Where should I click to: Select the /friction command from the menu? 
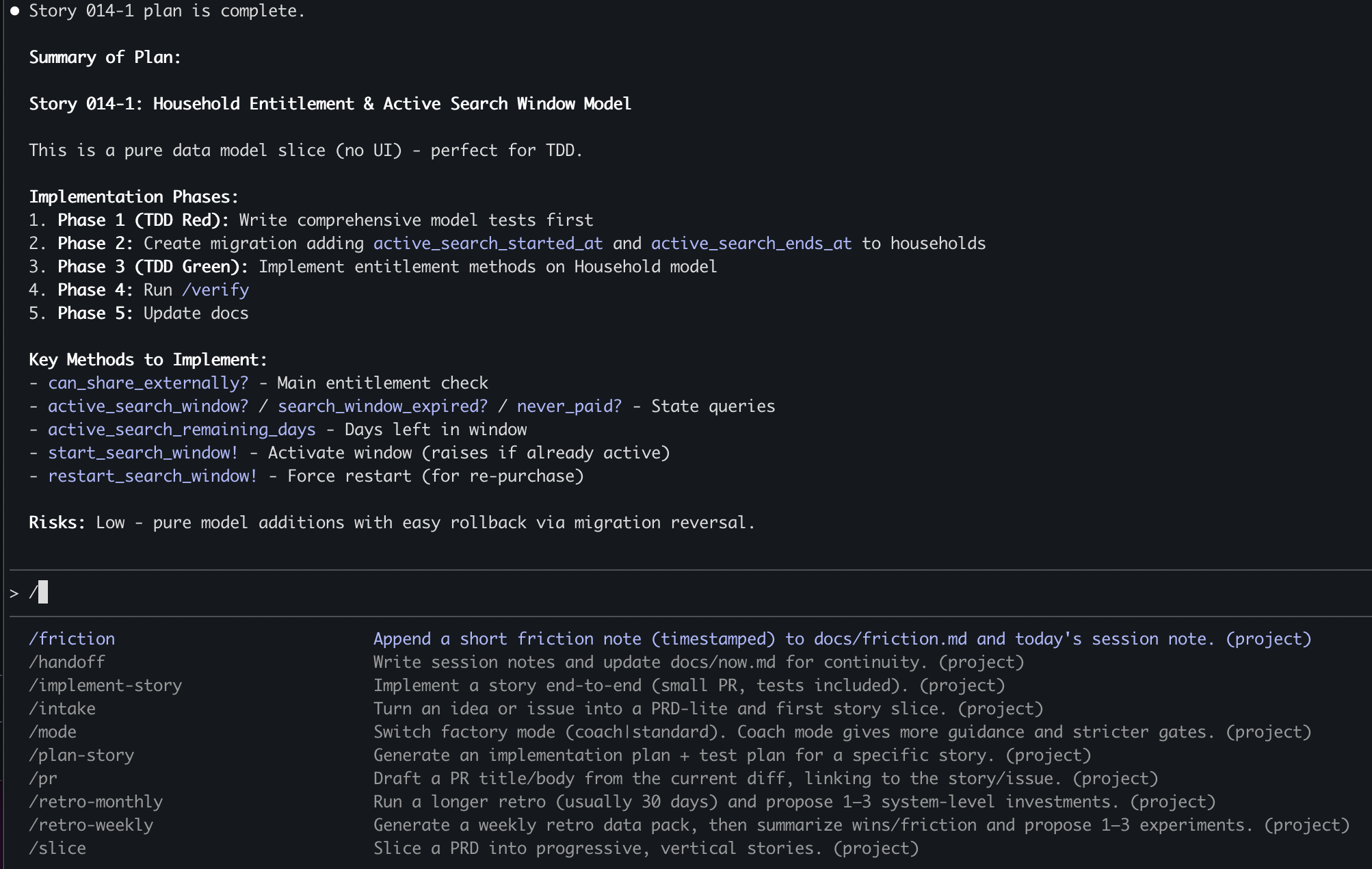click(72, 638)
